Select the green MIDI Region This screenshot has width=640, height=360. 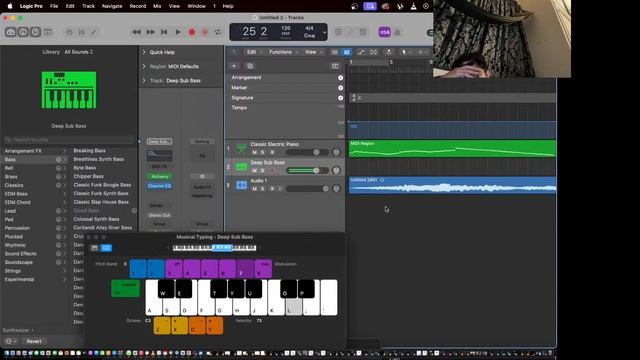(x=452, y=149)
